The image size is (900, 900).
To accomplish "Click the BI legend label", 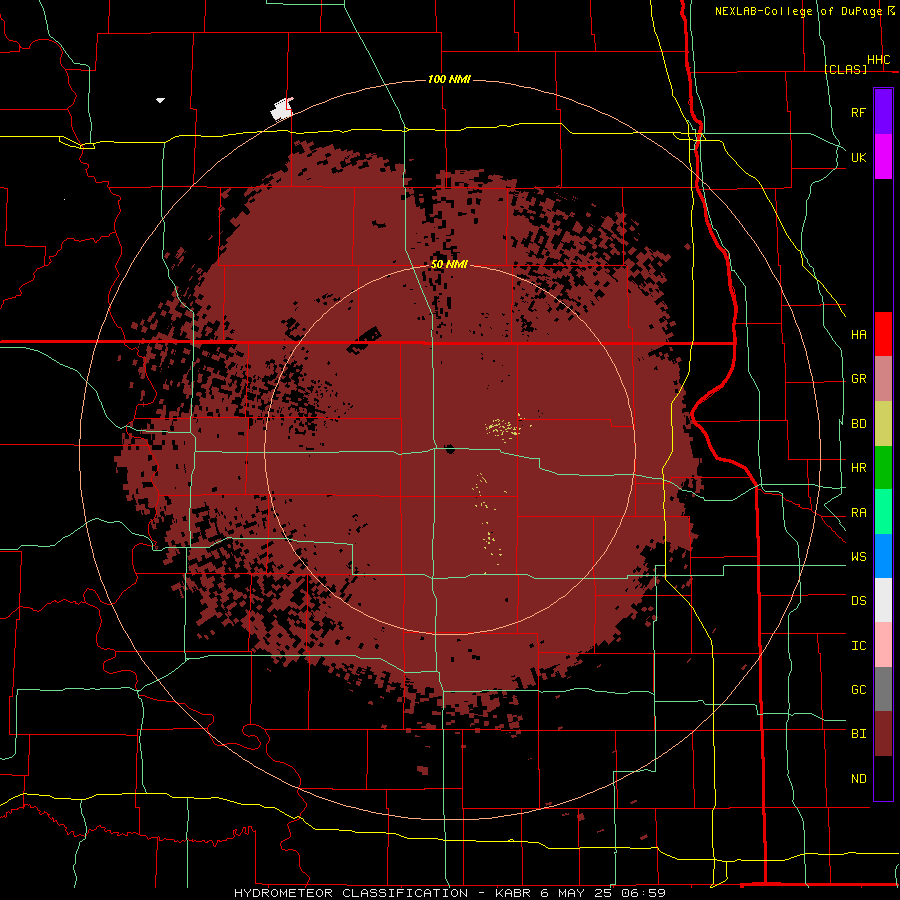I will click(858, 734).
